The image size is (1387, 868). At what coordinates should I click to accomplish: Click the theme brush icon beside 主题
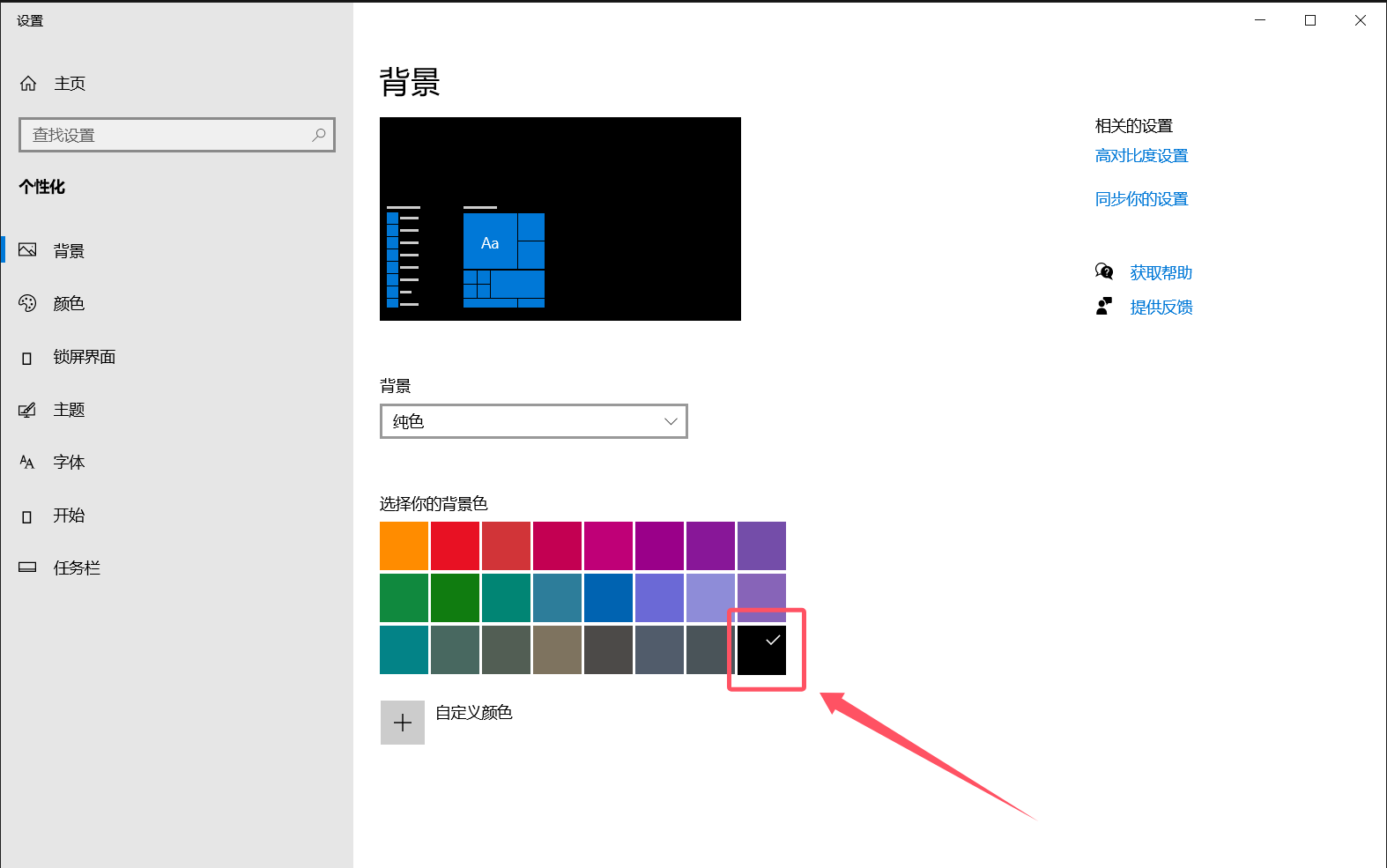click(28, 410)
